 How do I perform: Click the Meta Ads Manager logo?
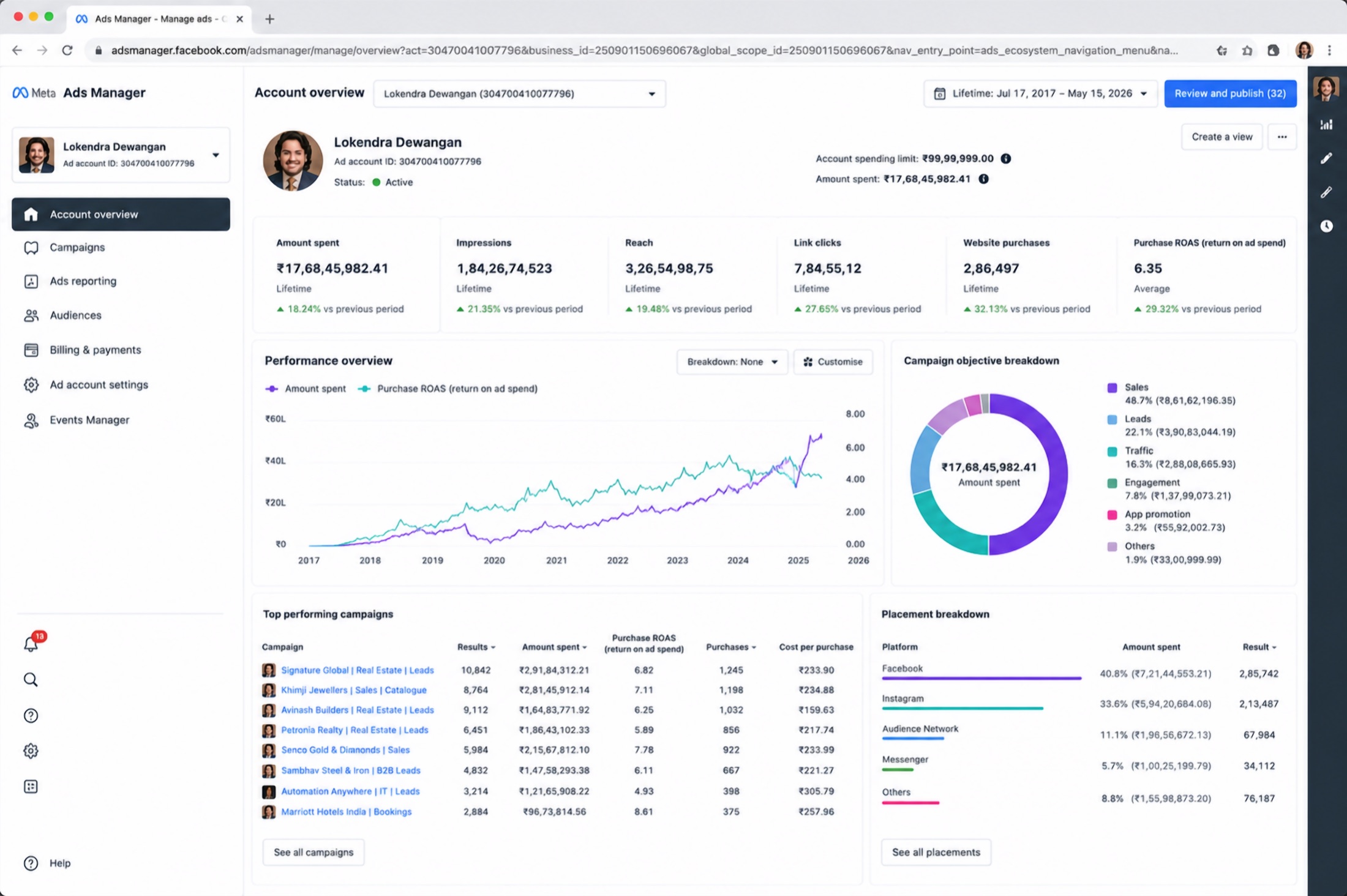(79, 92)
